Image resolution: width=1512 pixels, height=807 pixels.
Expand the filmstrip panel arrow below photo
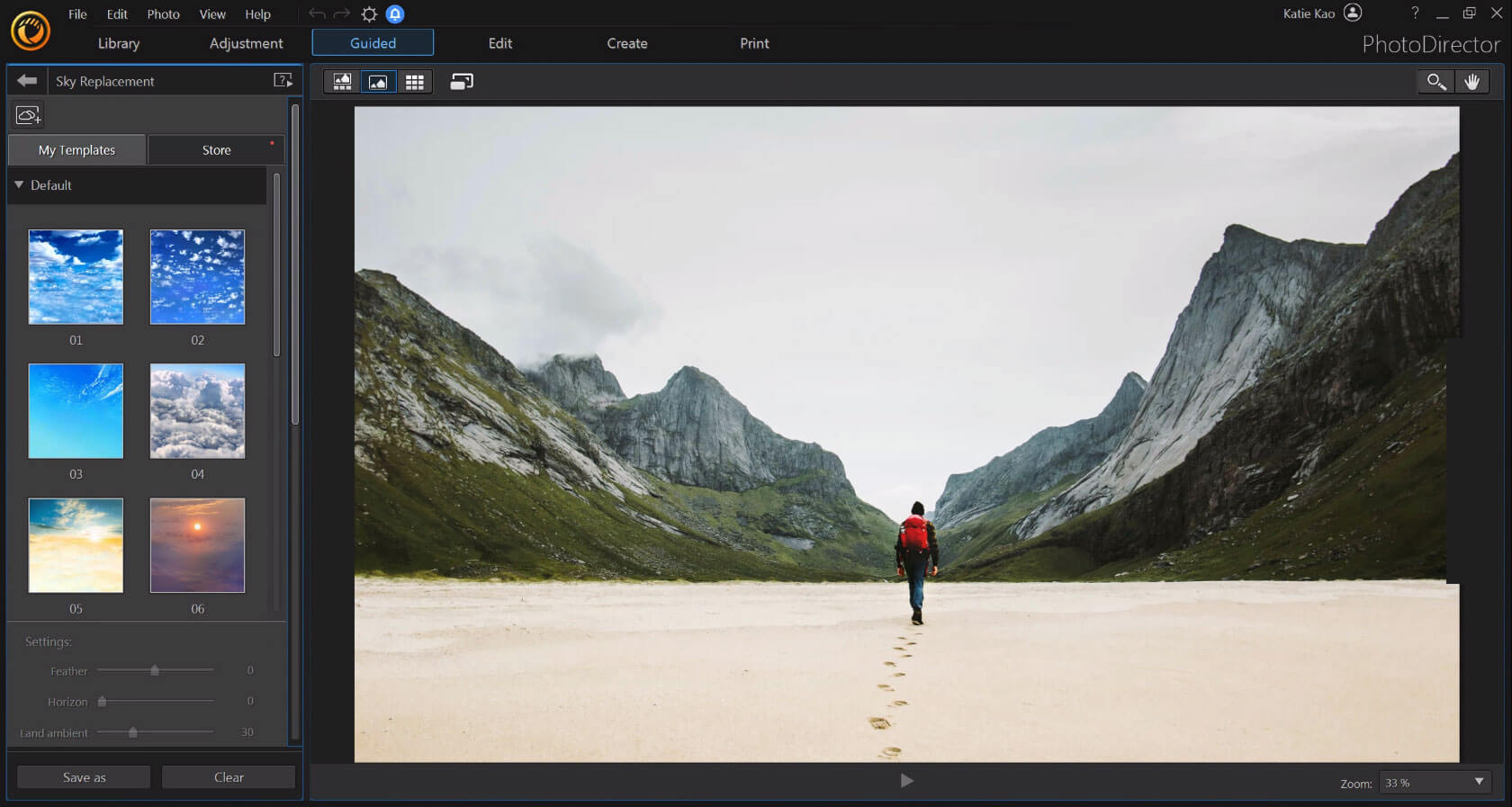coord(906,780)
